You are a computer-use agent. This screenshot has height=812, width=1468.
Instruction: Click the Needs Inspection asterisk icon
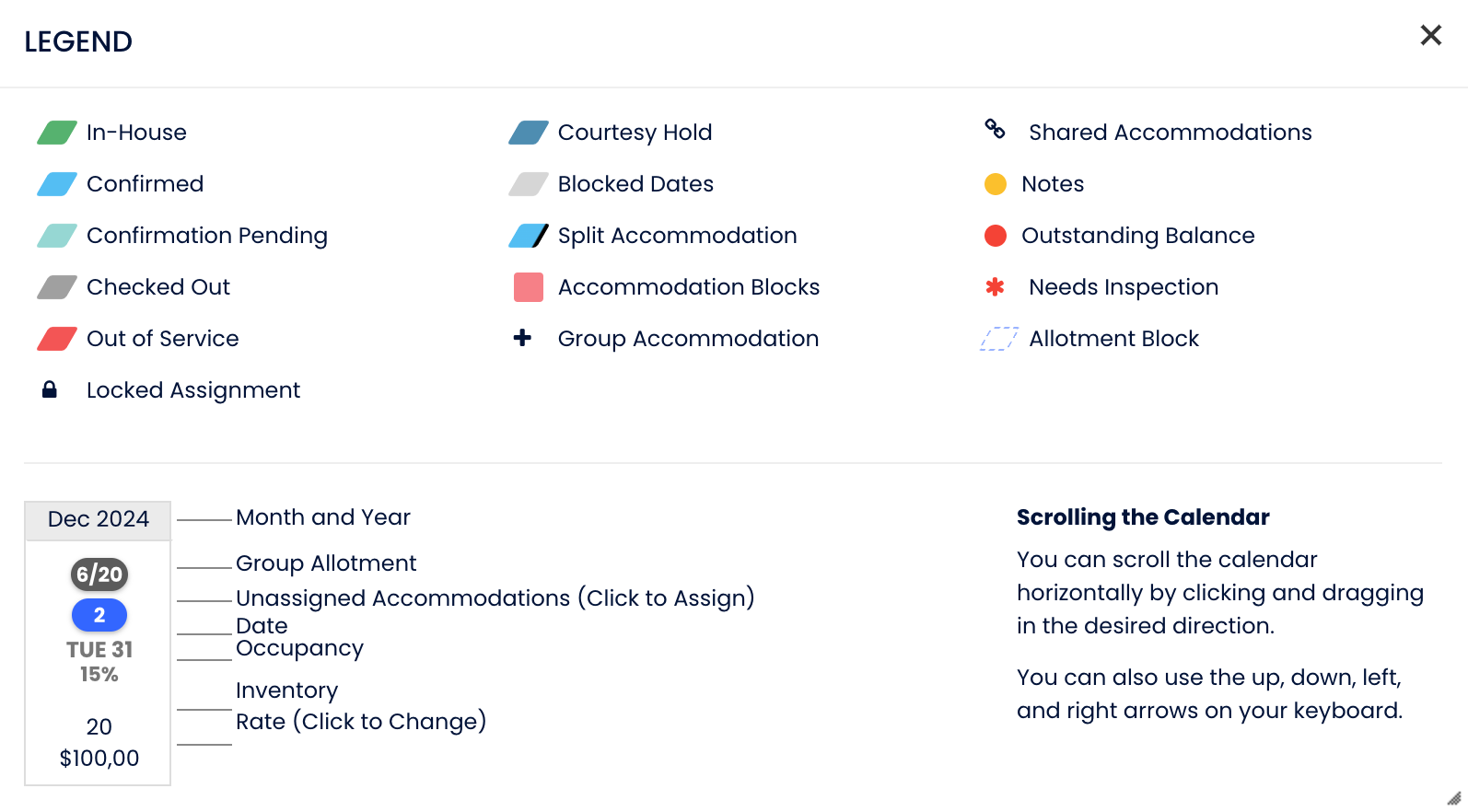(995, 287)
